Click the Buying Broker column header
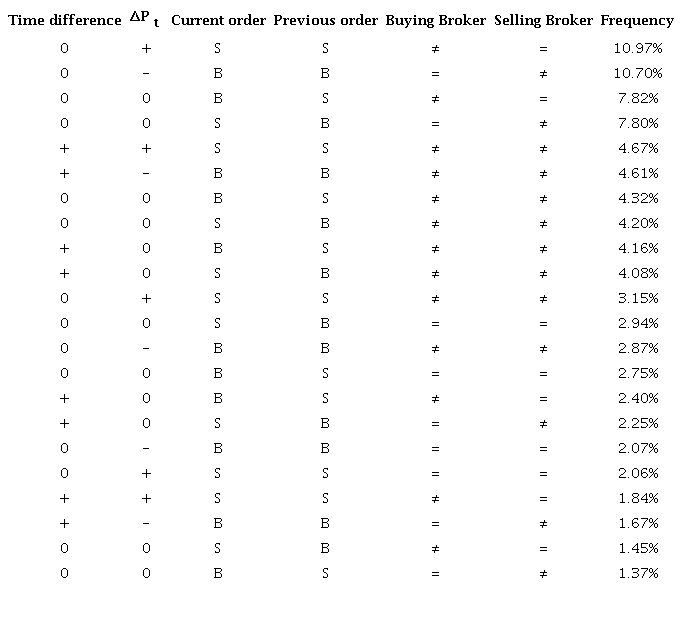This screenshot has height=617, width=683. tap(435, 21)
